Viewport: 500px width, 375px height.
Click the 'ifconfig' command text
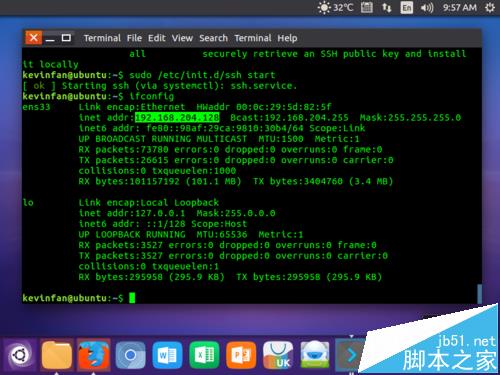152,96
